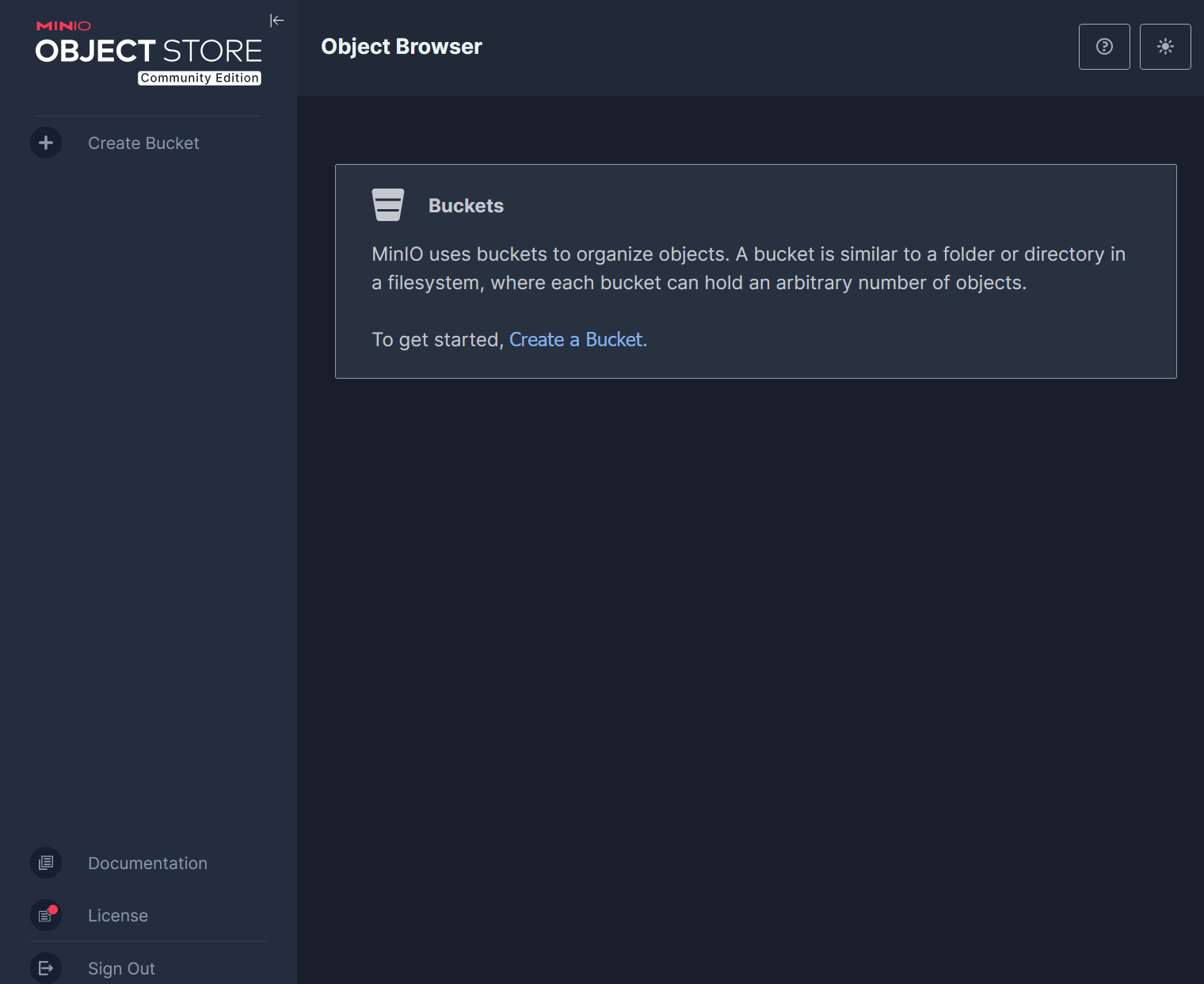1204x984 pixels.
Task: Click the Documentation book icon
Action: point(46,863)
